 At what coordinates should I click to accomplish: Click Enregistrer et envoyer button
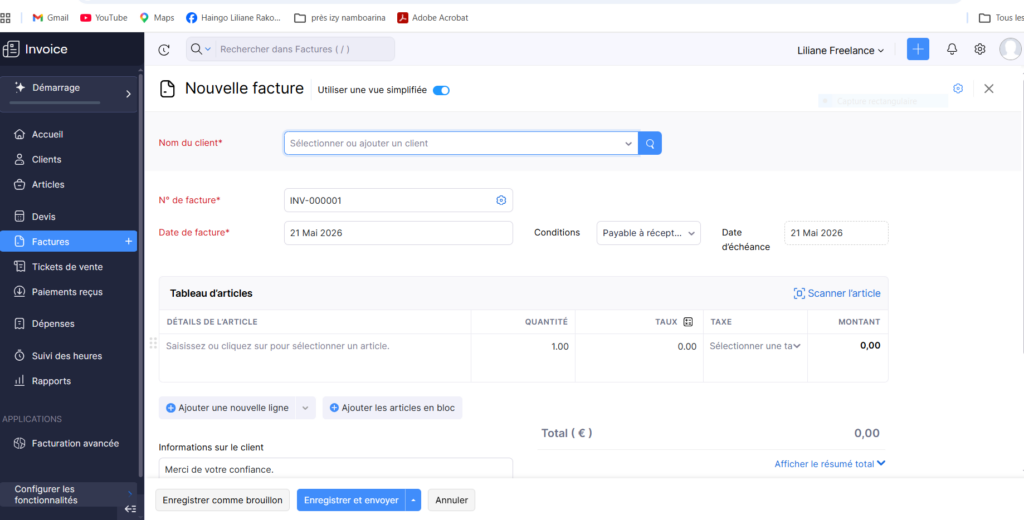click(x=351, y=500)
